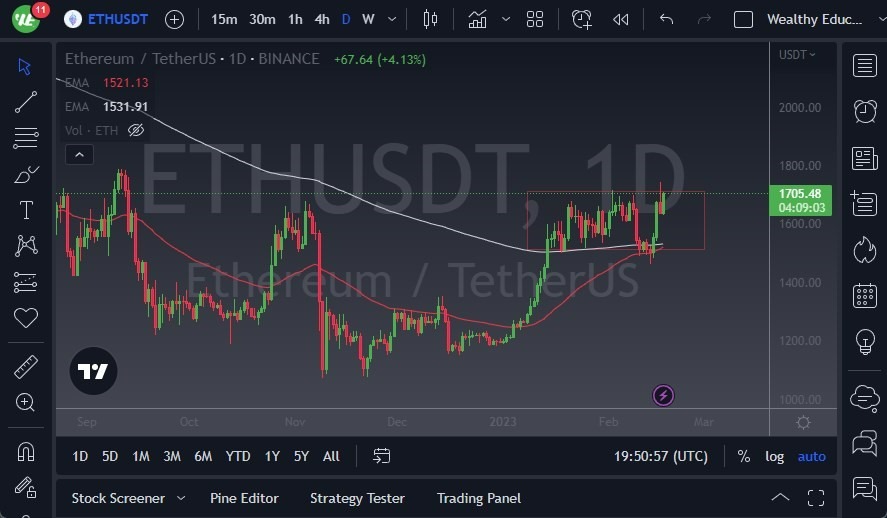Open the chart settings gear icon
887x518 pixels.
tap(803, 422)
